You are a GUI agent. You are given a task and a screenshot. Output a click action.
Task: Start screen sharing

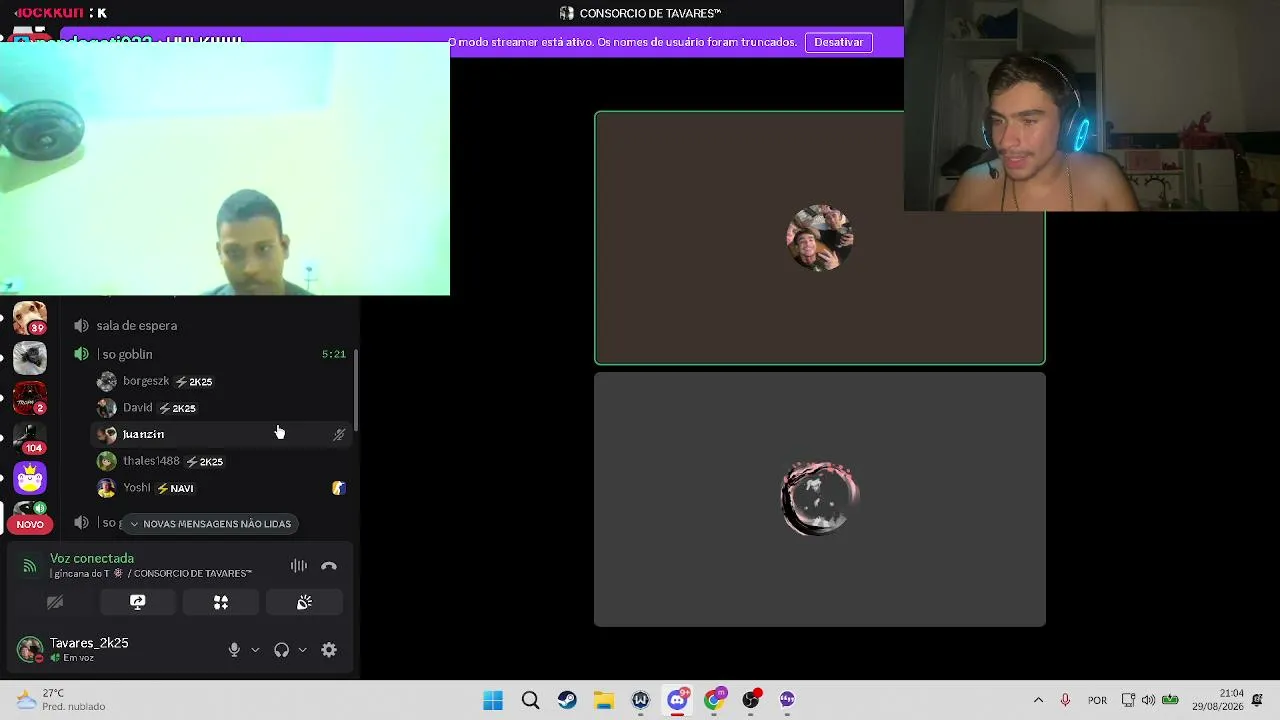138,602
